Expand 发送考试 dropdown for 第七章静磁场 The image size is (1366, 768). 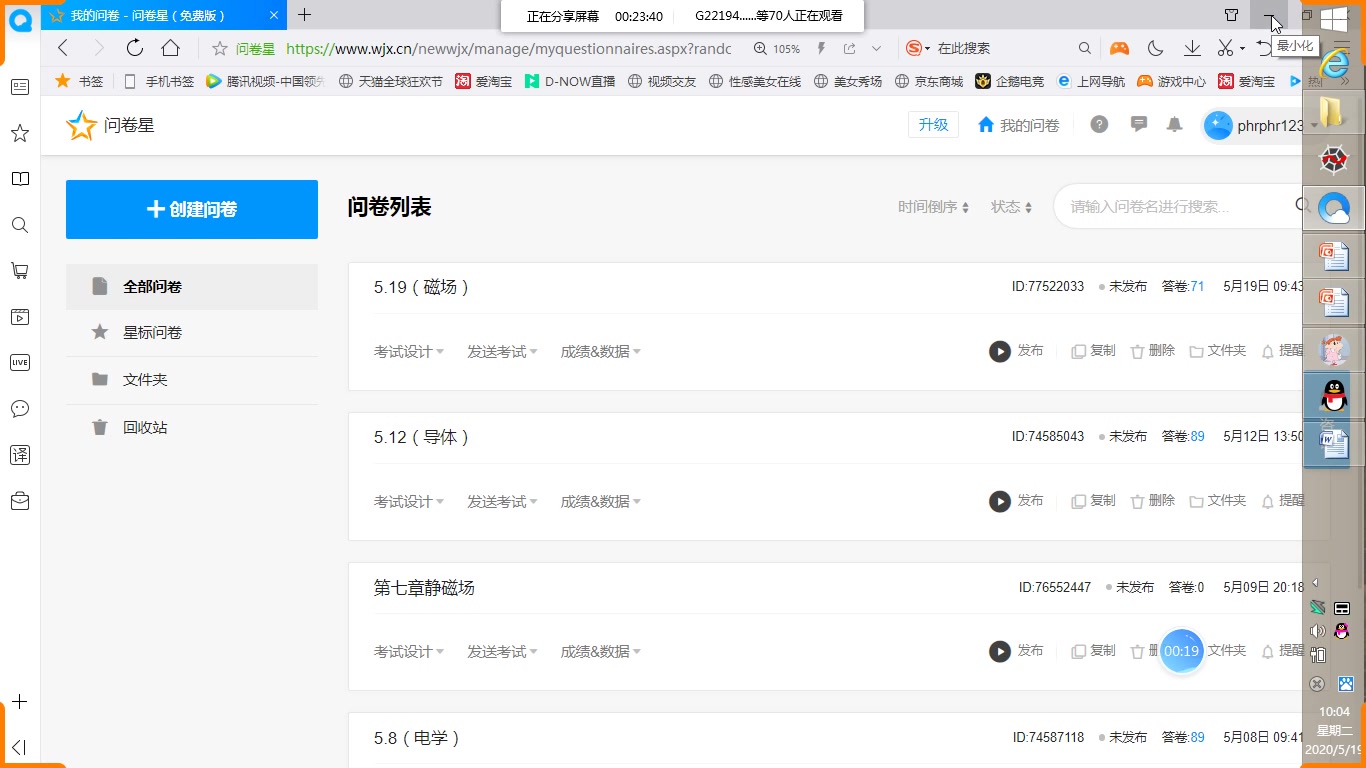coord(502,652)
